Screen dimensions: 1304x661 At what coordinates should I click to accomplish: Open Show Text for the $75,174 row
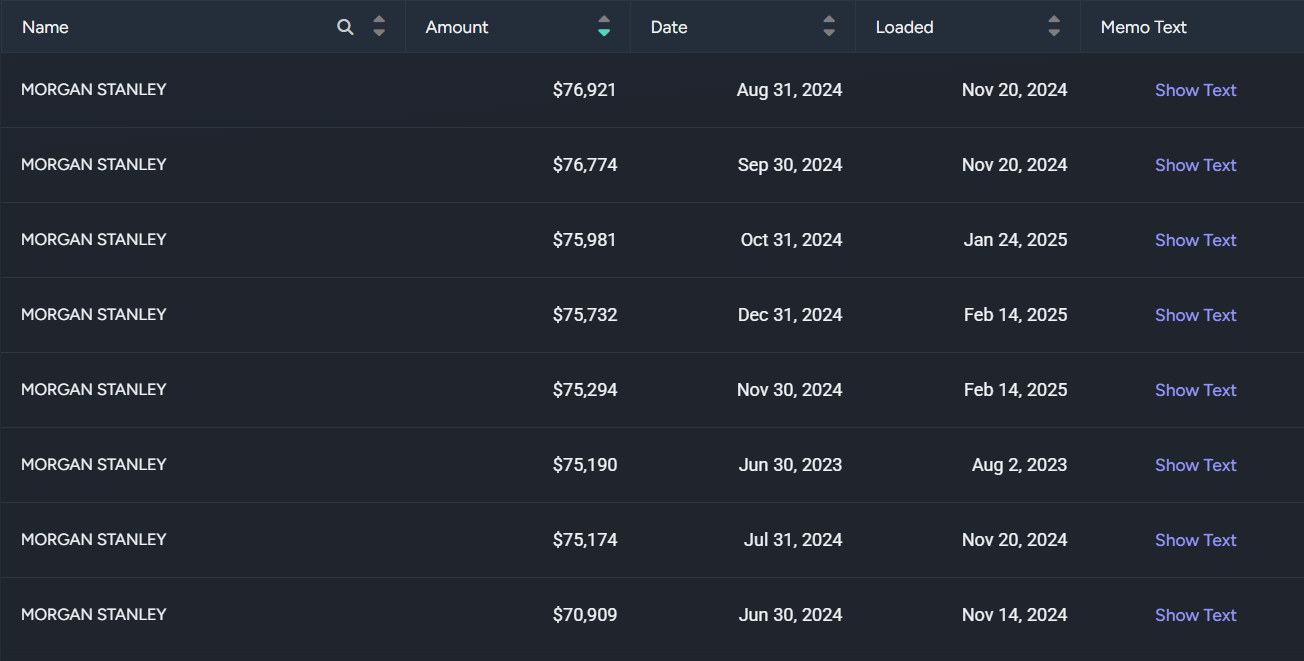point(1195,540)
